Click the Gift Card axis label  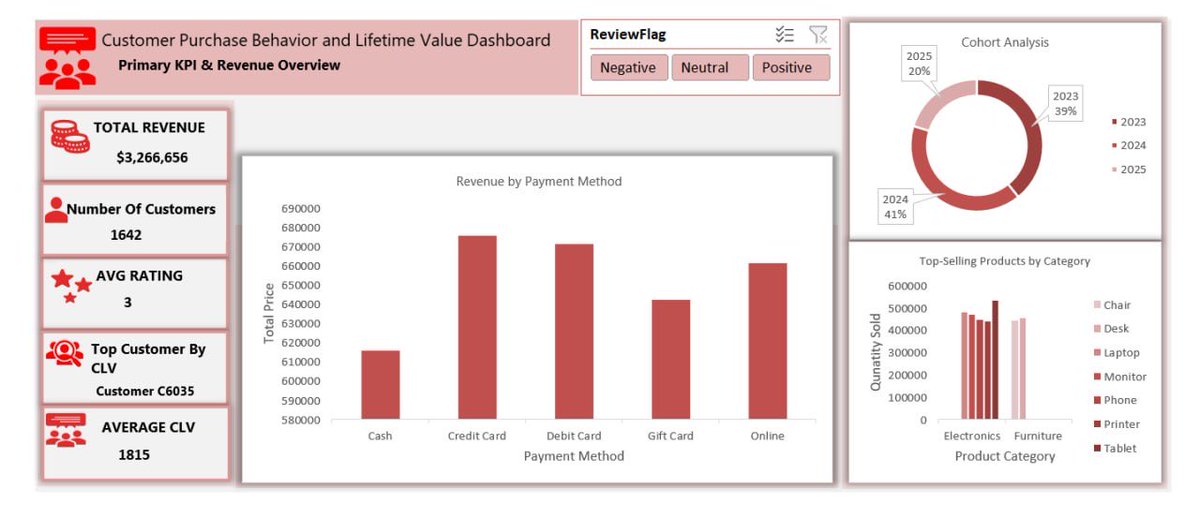[671, 436]
